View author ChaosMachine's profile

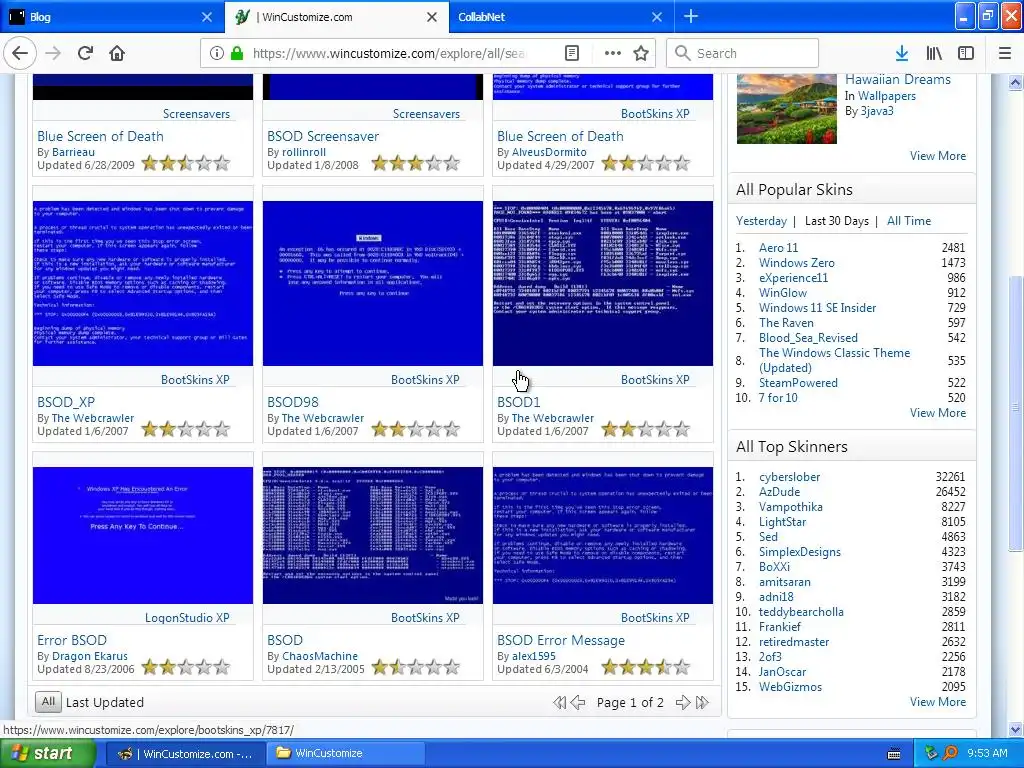pos(320,656)
